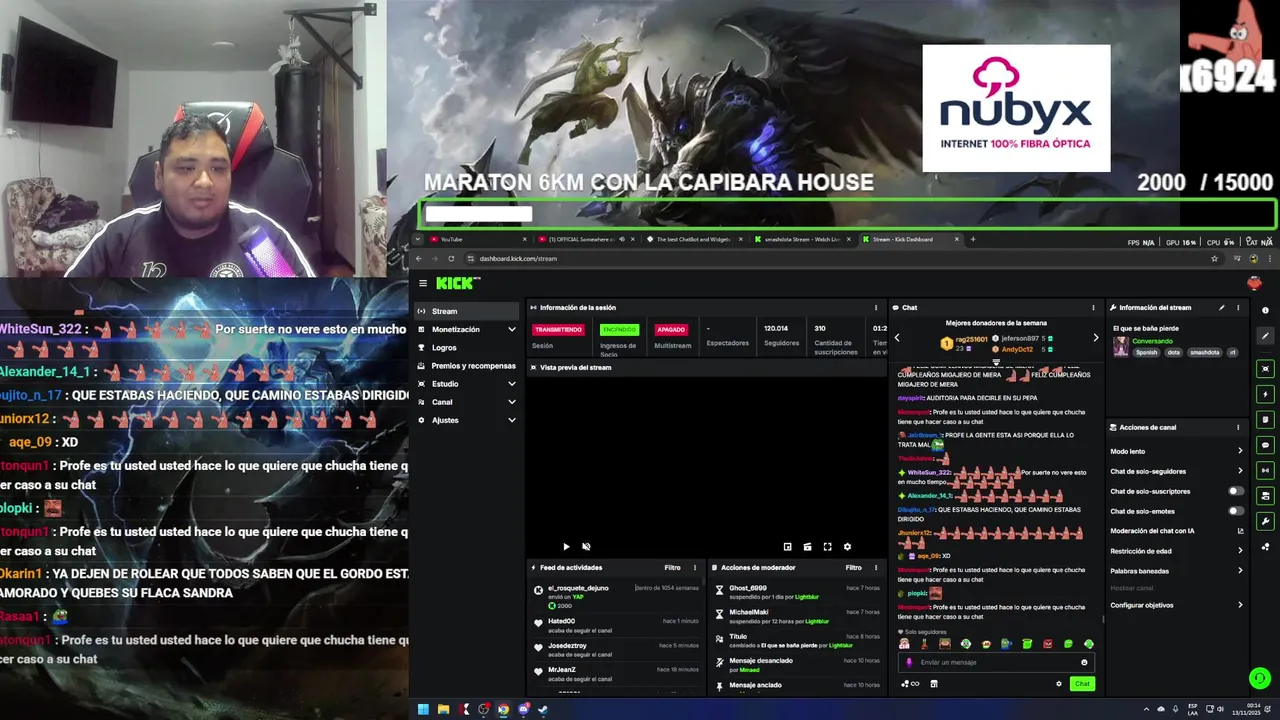Viewport: 1280px width, 720px height.
Task: Open Información del stream three-dot menu
Action: tap(1238, 308)
